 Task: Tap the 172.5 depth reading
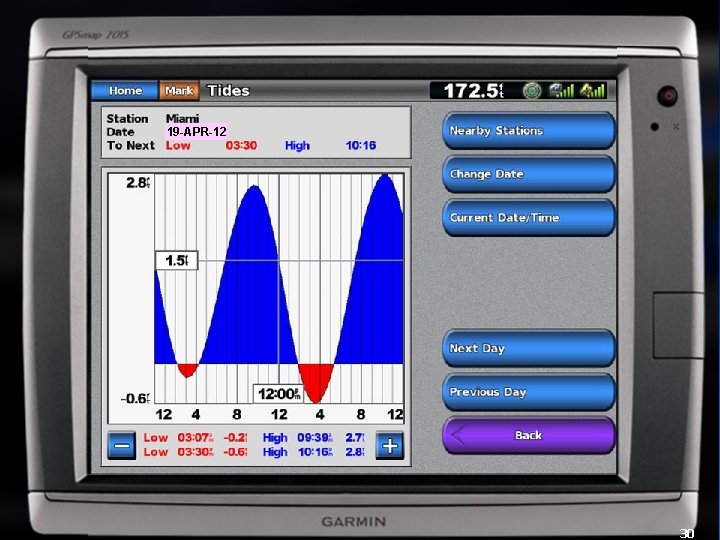click(x=473, y=90)
